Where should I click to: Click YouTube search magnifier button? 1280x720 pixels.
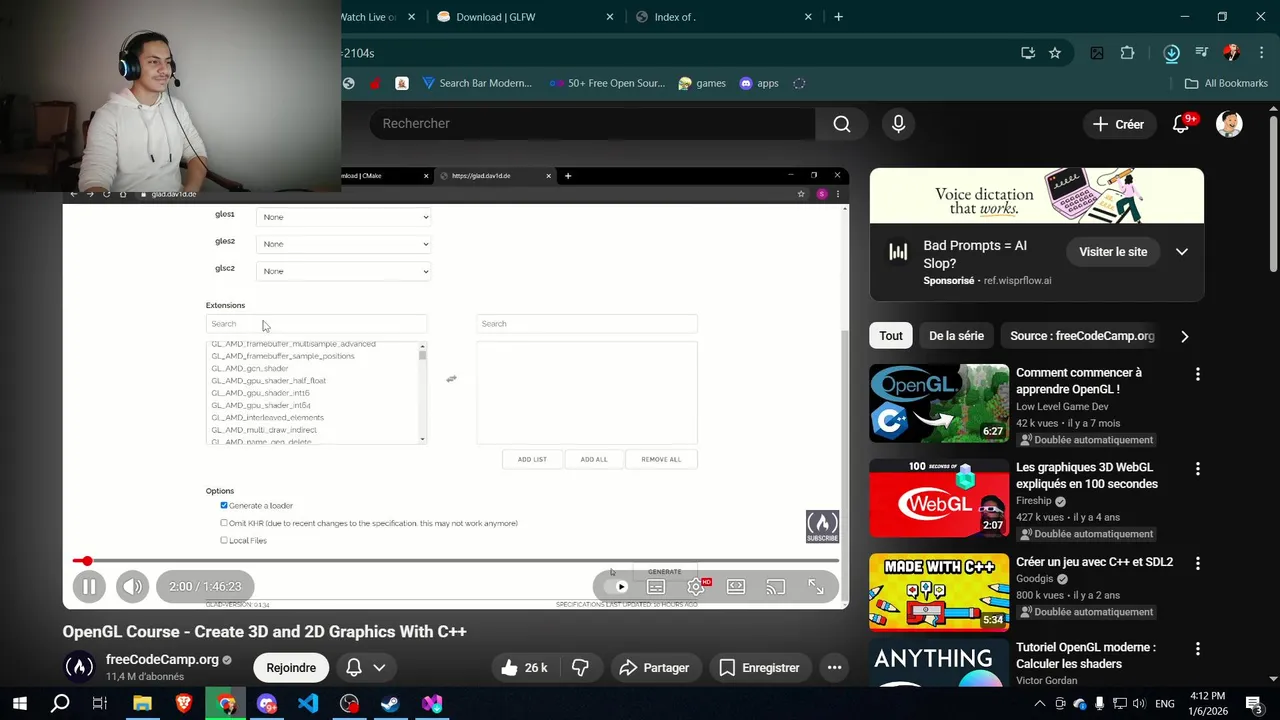(x=842, y=124)
